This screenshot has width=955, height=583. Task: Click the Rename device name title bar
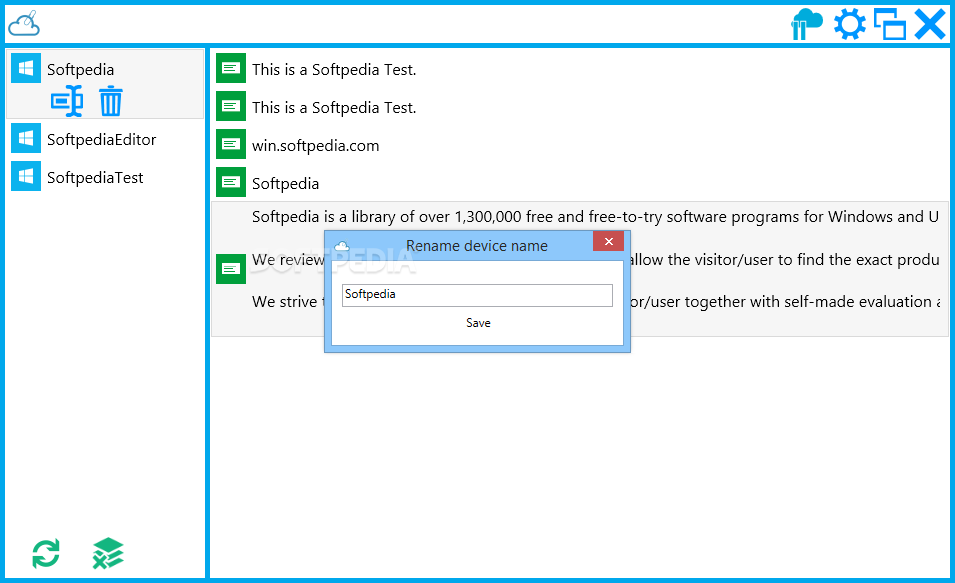click(x=477, y=246)
